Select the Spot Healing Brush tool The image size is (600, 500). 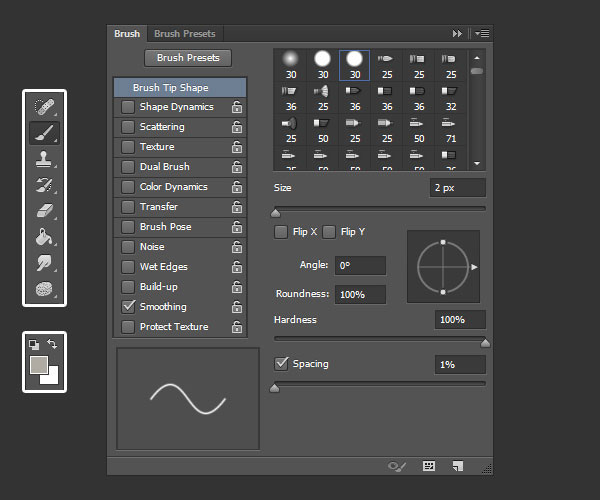click(x=44, y=107)
